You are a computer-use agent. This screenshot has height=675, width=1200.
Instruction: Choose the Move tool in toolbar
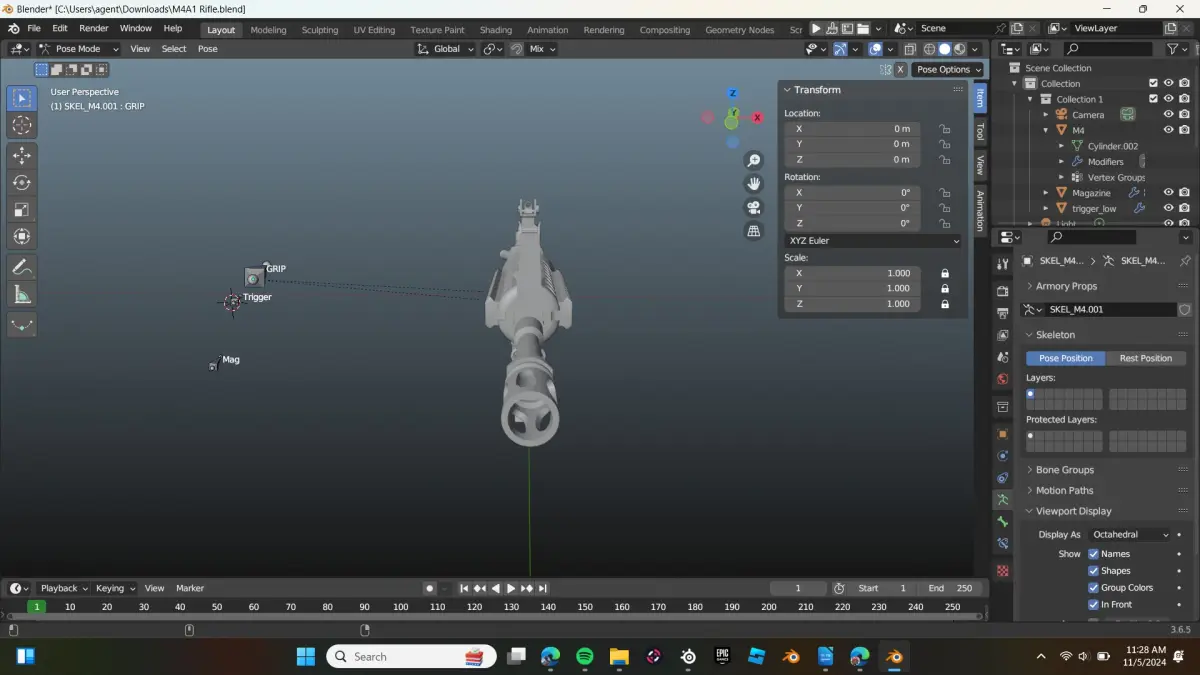[x=22, y=155]
